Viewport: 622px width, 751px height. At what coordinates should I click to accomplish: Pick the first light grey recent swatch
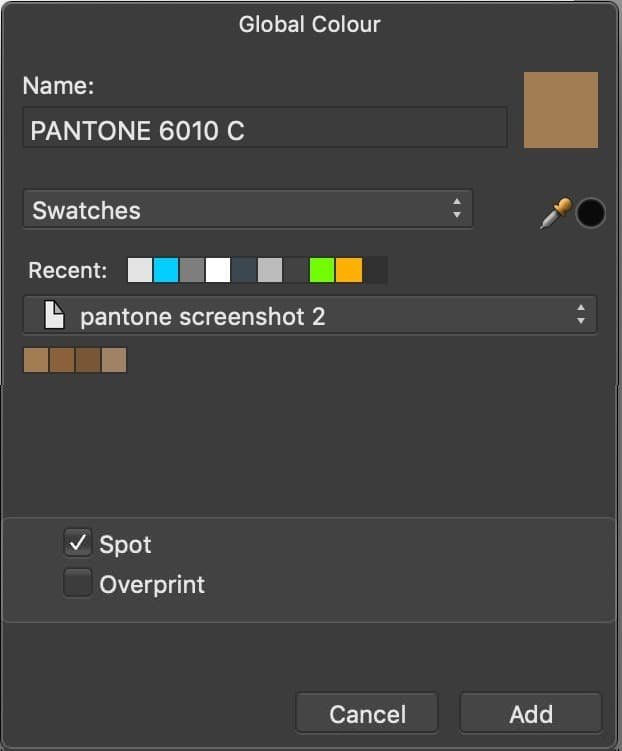[140, 270]
